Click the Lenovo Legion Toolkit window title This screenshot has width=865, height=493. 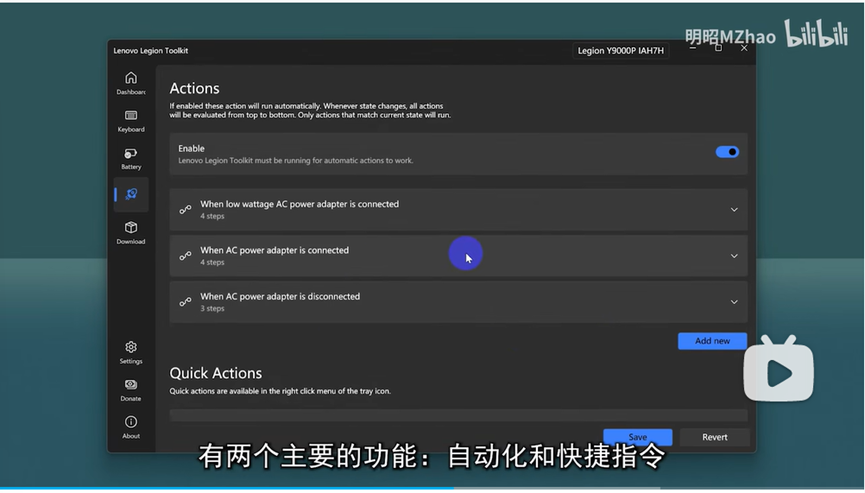tap(151, 51)
